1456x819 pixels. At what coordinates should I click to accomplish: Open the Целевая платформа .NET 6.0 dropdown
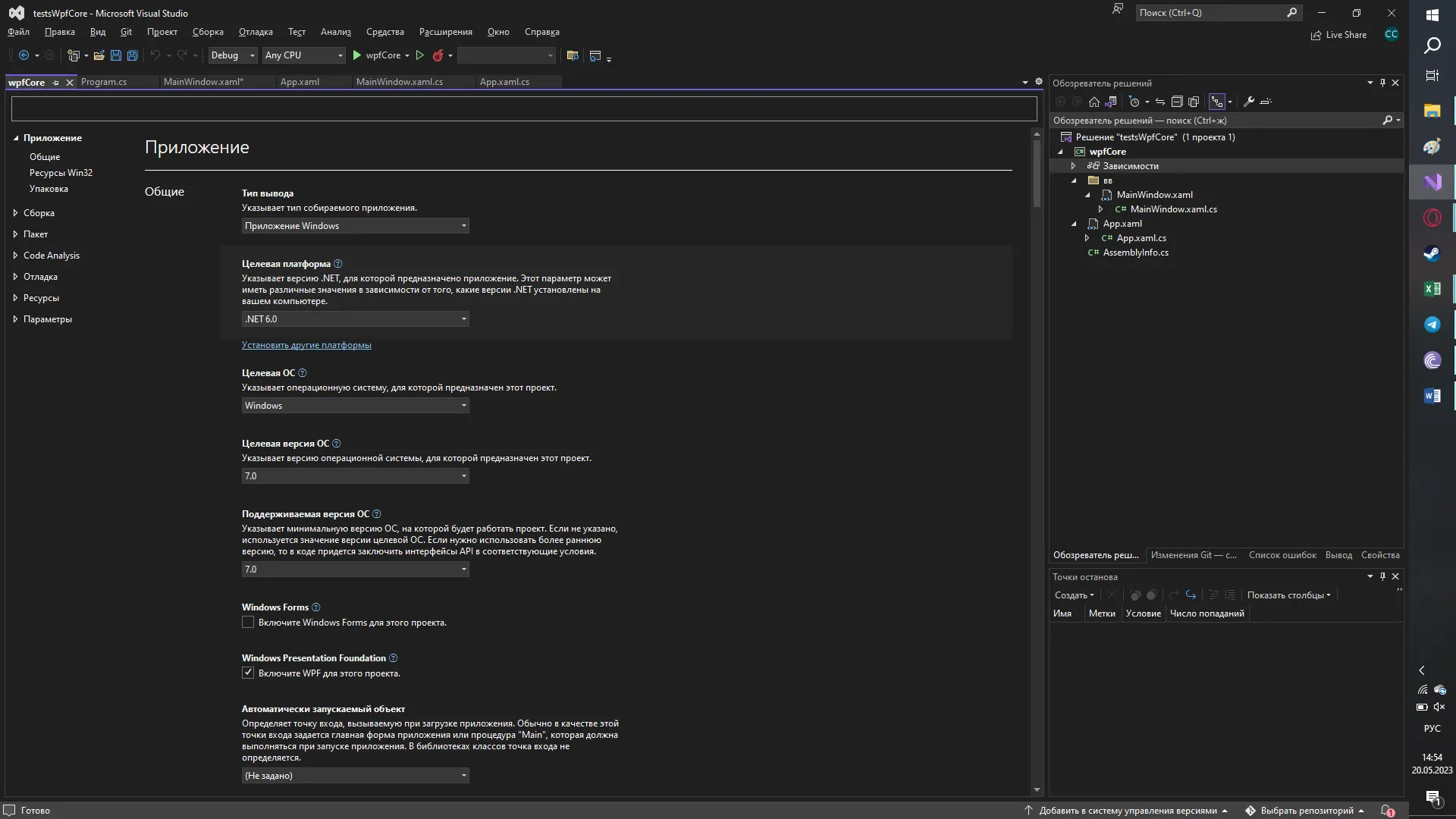355,319
